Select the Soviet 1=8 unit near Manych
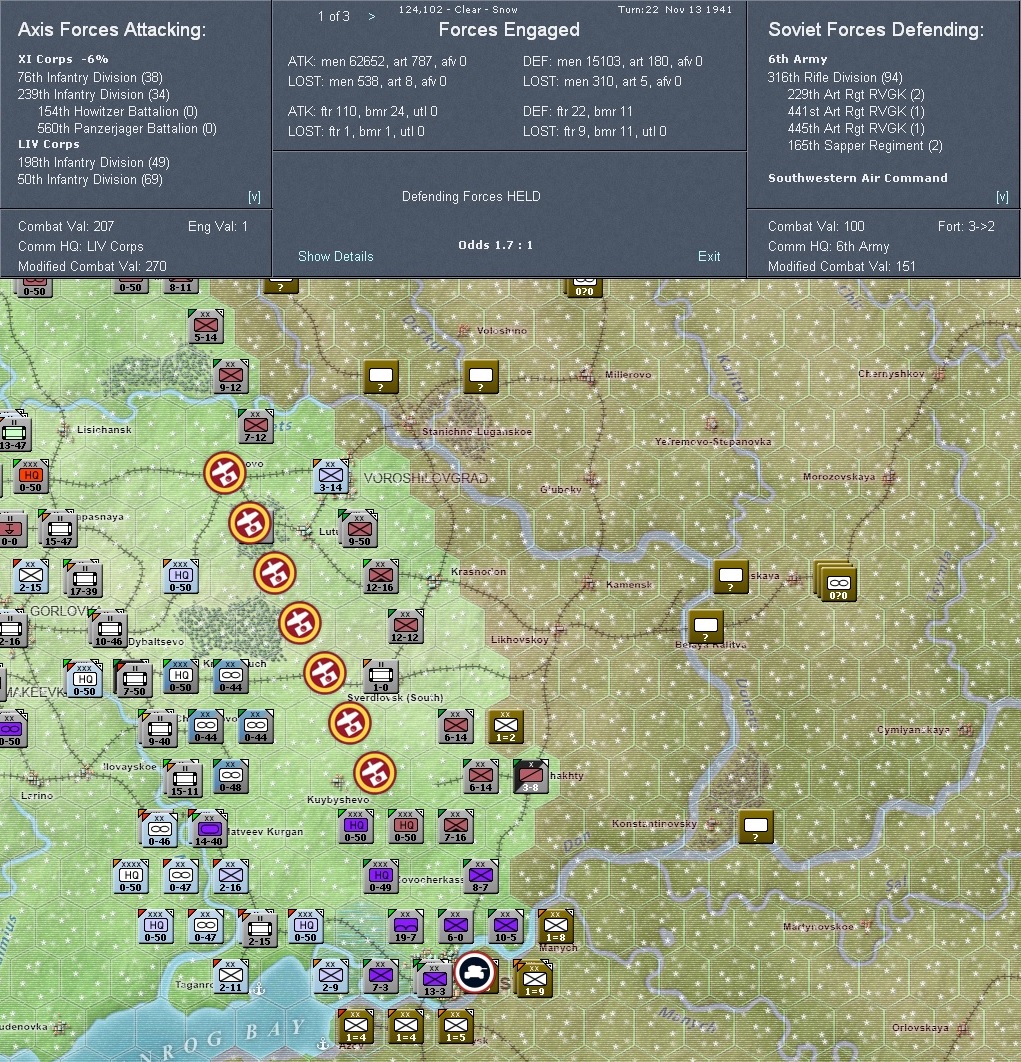Screen dimensions: 1021x1062 (x=556, y=927)
